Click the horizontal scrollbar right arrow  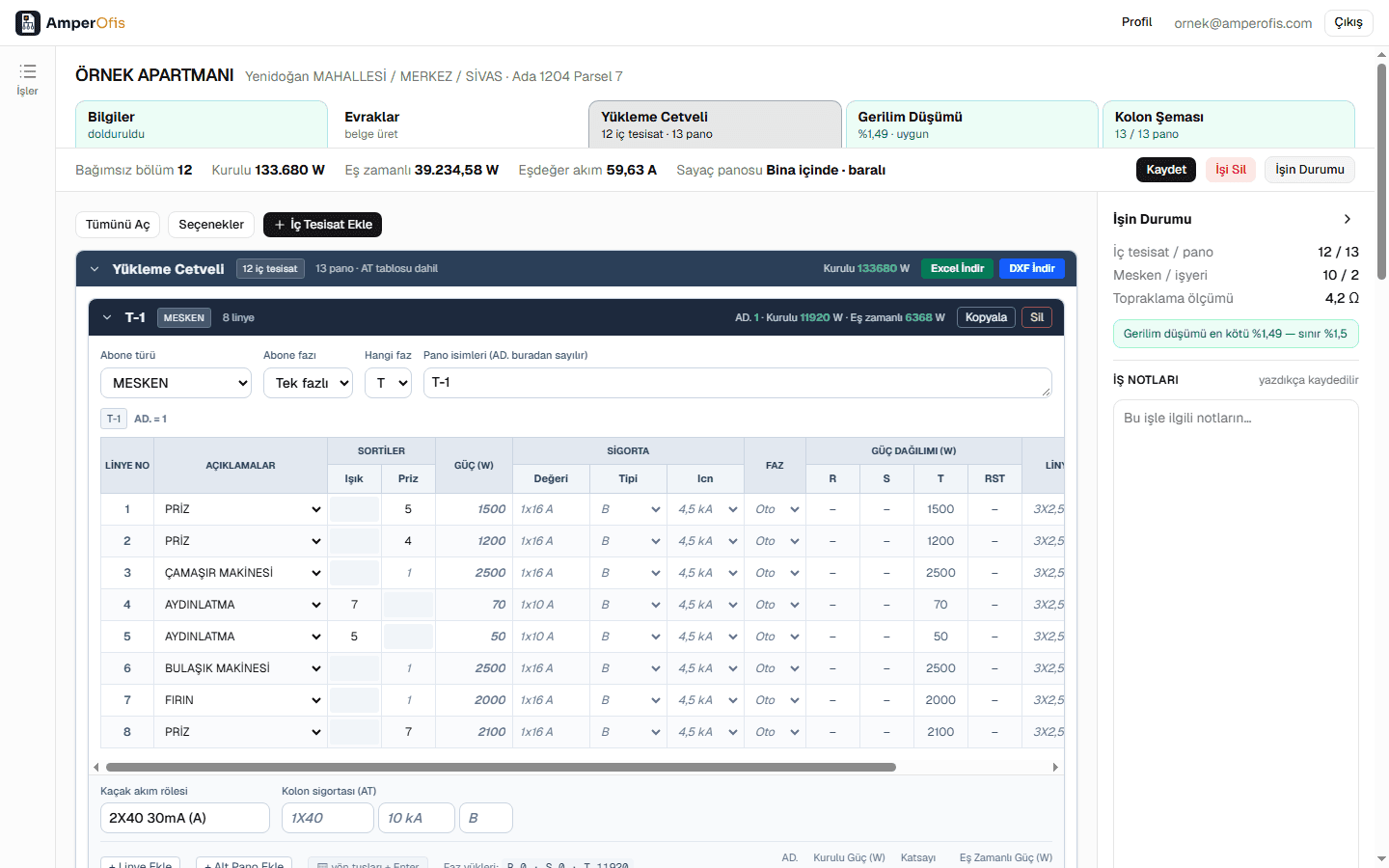click(1055, 768)
